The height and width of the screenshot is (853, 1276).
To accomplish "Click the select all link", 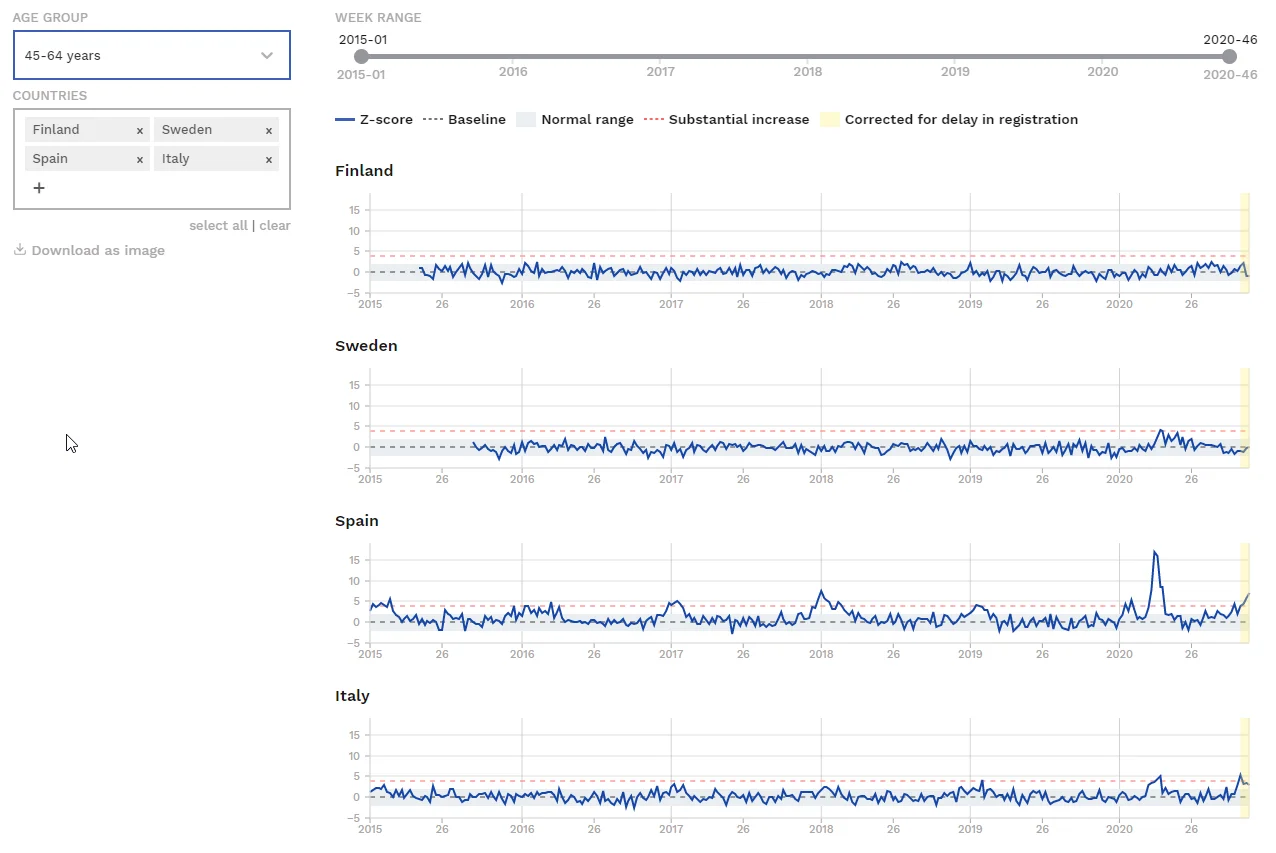I will [218, 226].
